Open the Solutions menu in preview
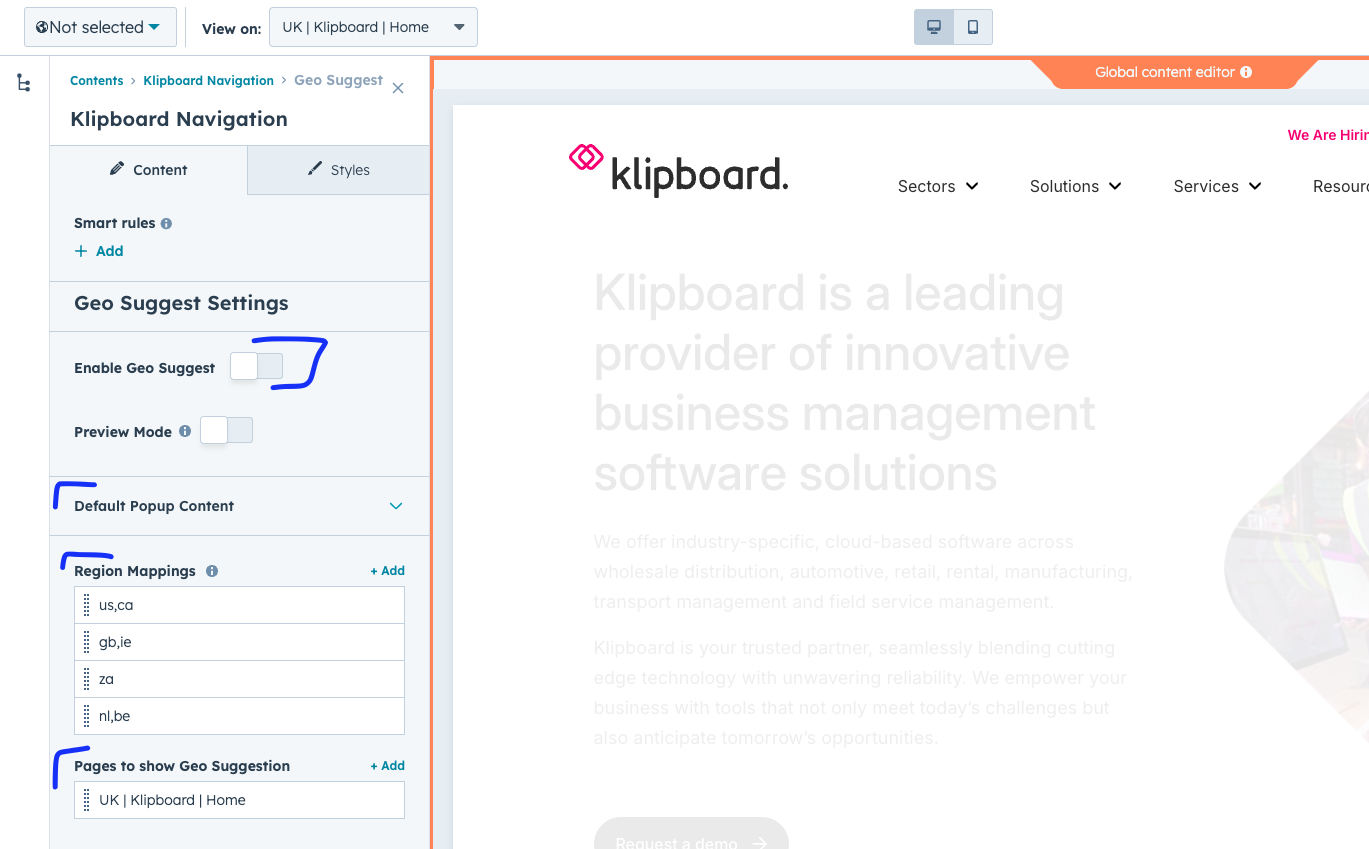The width and height of the screenshot is (1369, 849). [1076, 186]
